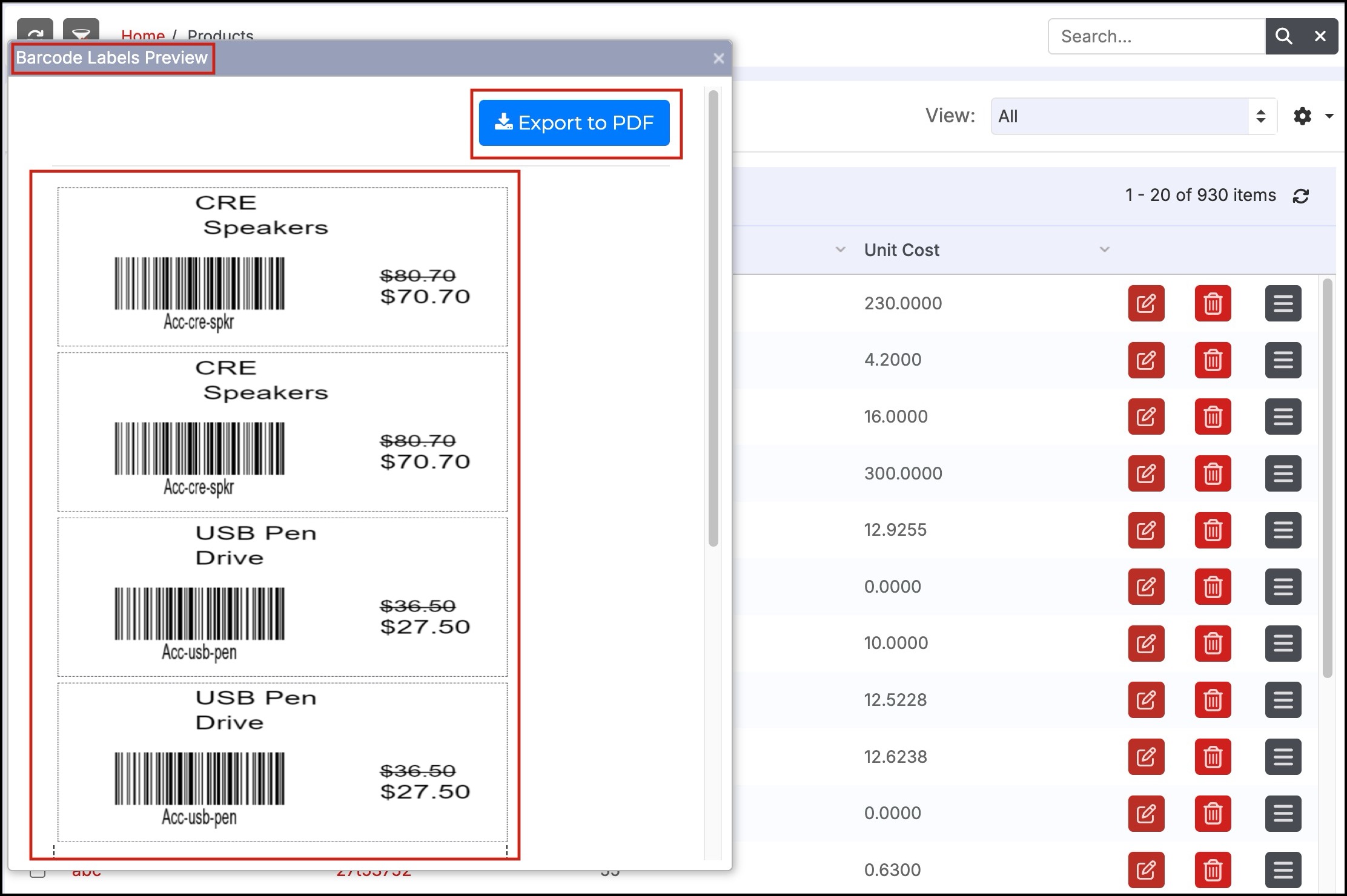Open row menu for cost 12.6238
1347x896 pixels.
[x=1283, y=757]
